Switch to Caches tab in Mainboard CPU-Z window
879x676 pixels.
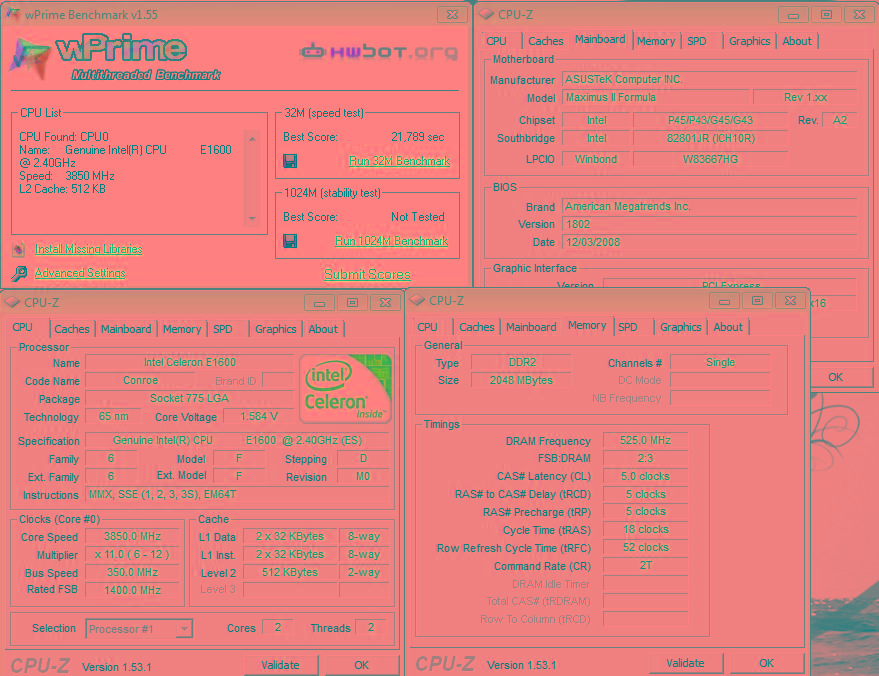545,41
